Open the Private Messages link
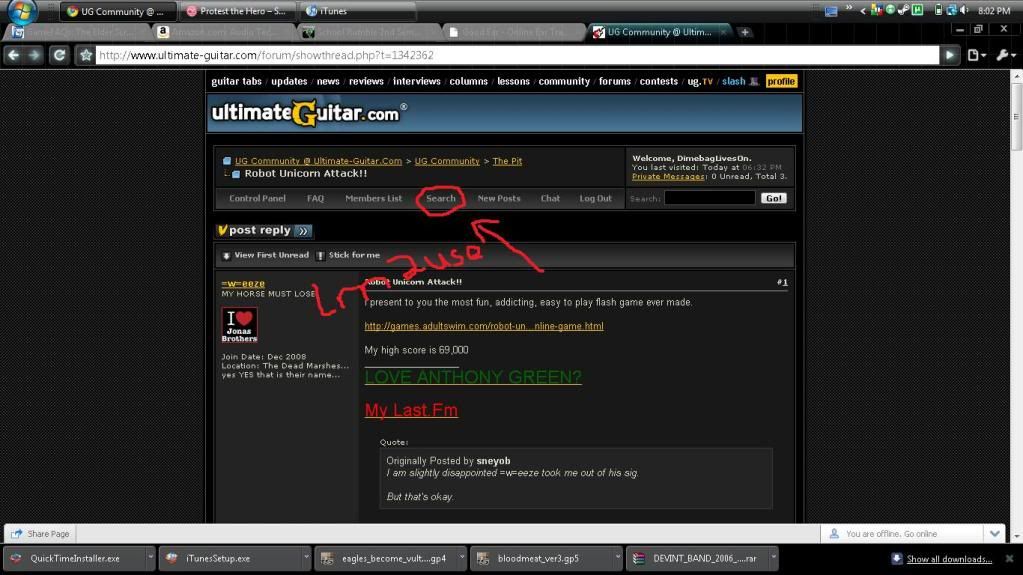The width and height of the screenshot is (1023, 575). (668, 177)
